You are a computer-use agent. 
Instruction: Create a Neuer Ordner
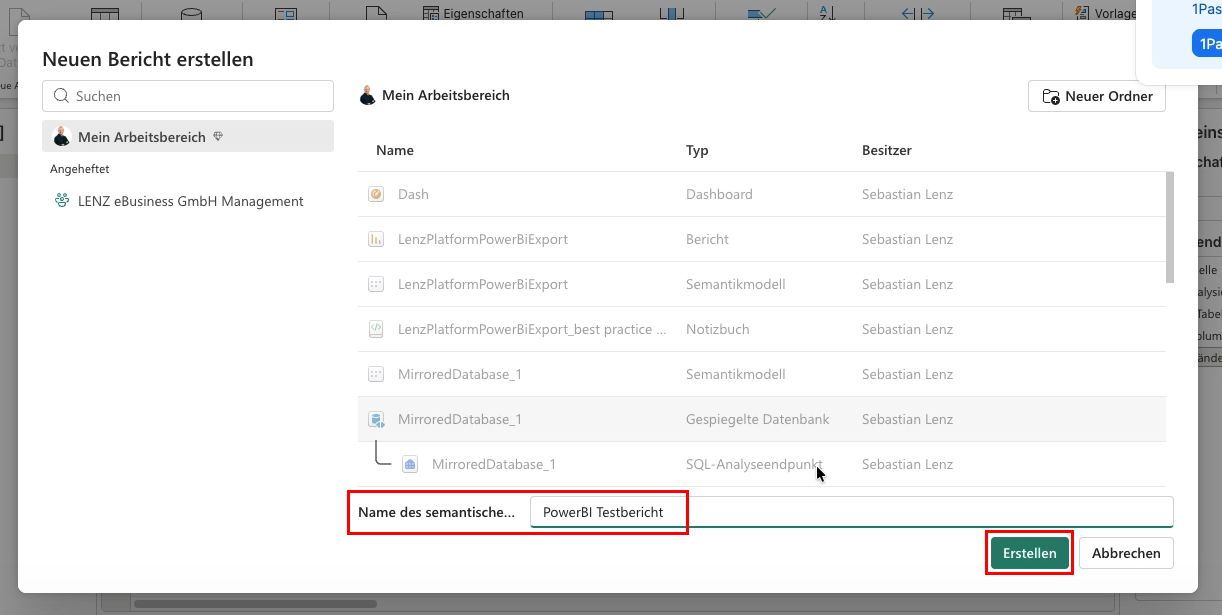pyautogui.click(x=1097, y=96)
